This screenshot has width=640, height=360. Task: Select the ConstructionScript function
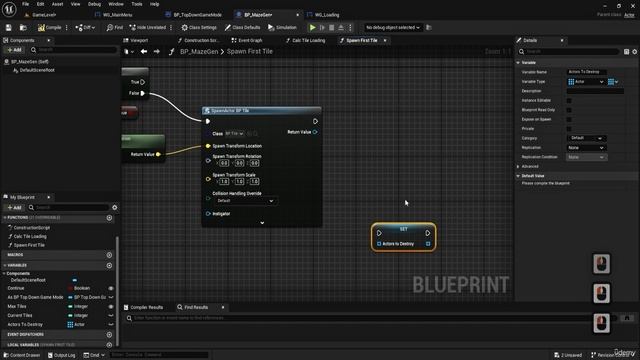[31, 227]
